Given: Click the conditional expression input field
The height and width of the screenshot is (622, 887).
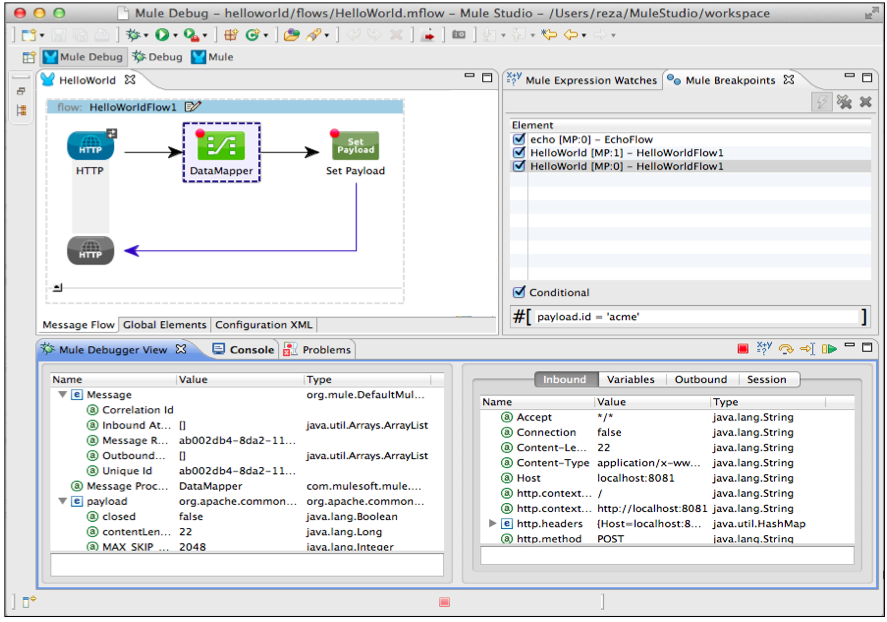Looking at the screenshot, I should tap(696, 317).
